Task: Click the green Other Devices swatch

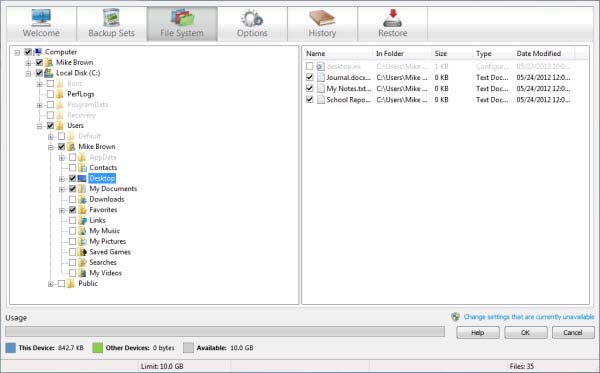Action: click(x=98, y=348)
